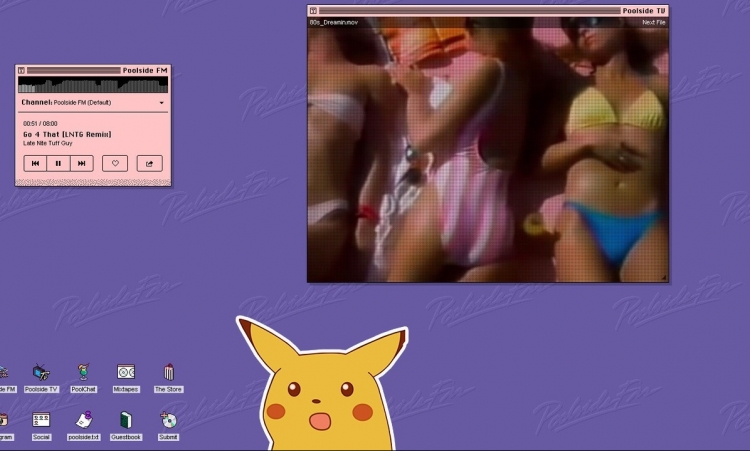Open the Channel dropdown in Poolside FM
750x451 pixels.
point(93,102)
